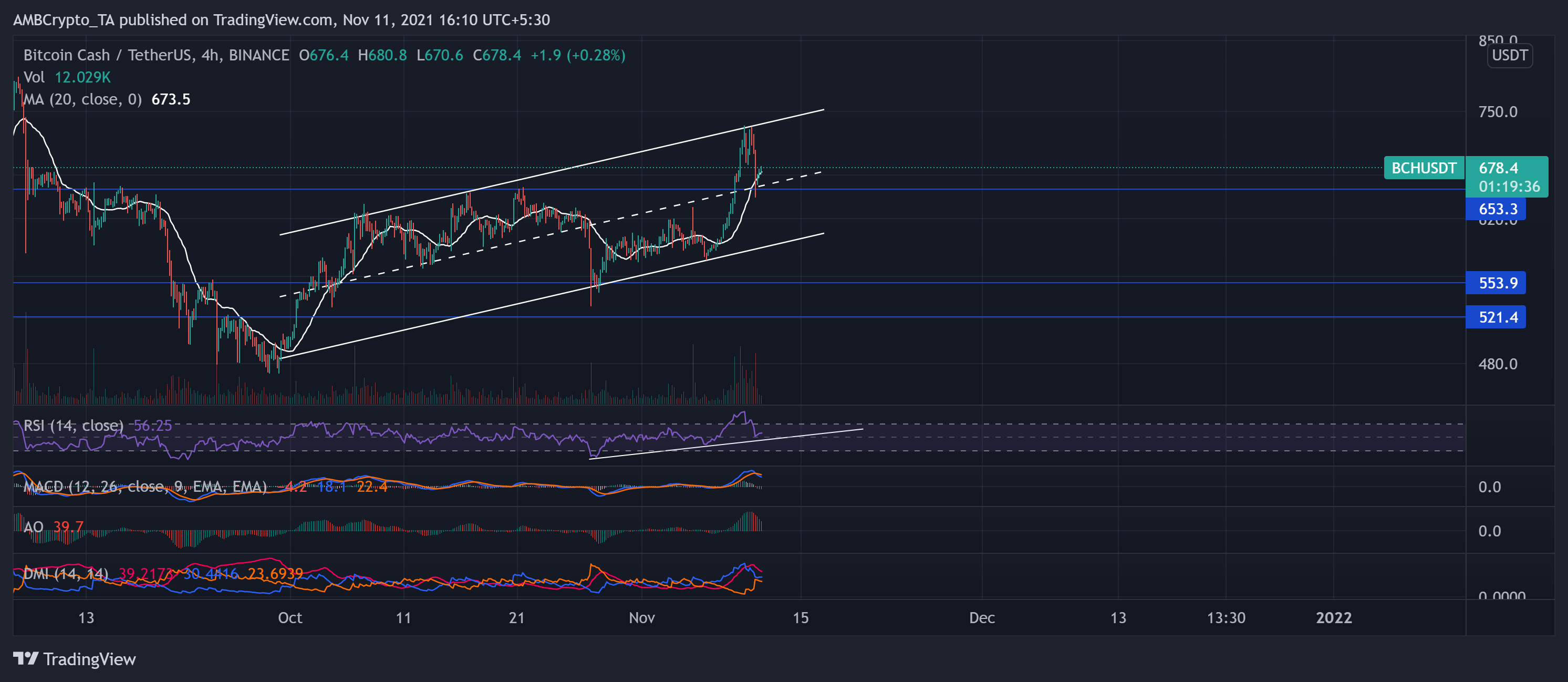Click the USDT currency label button
Image resolution: width=1568 pixels, height=682 pixels.
point(1510,55)
